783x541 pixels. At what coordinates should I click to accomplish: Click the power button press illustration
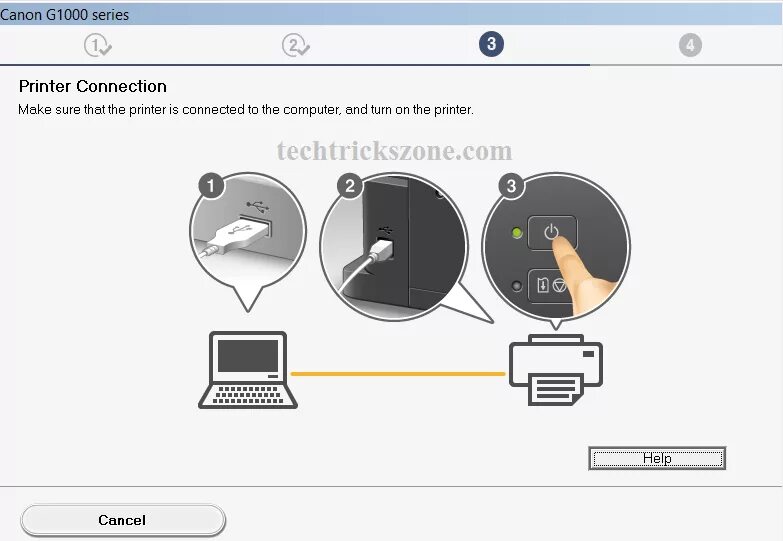[x=556, y=249]
